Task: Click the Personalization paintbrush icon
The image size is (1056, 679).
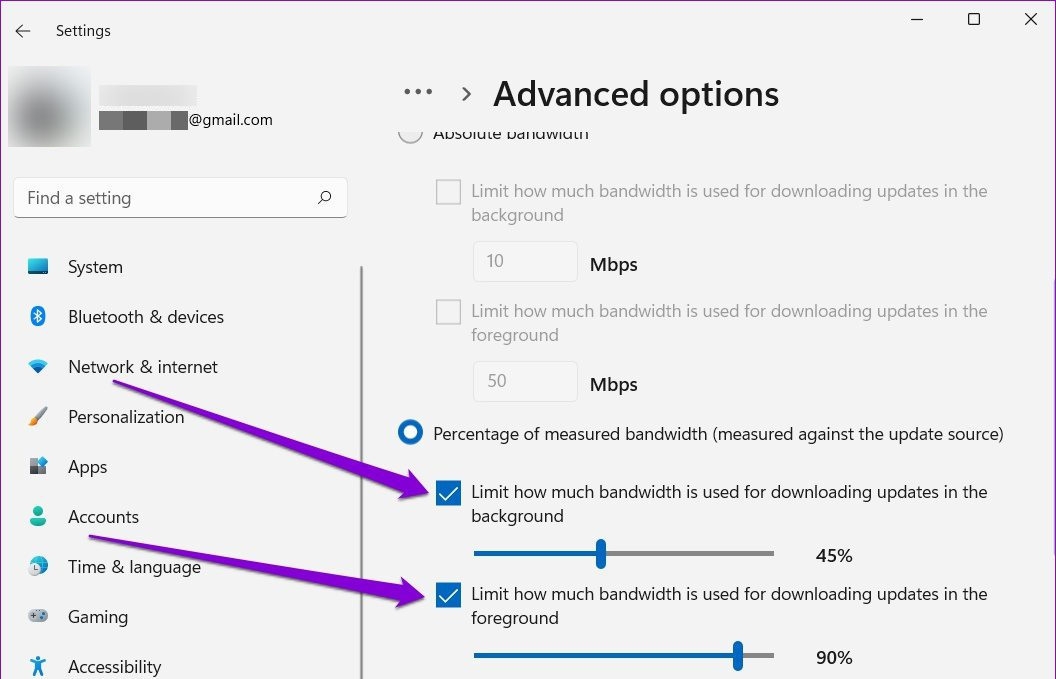Action: 38,416
